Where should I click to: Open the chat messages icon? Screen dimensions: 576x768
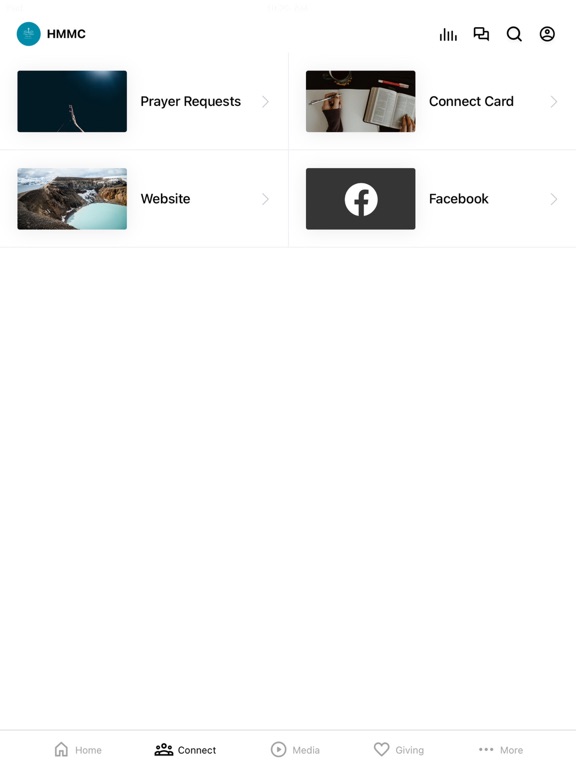[x=481, y=34]
